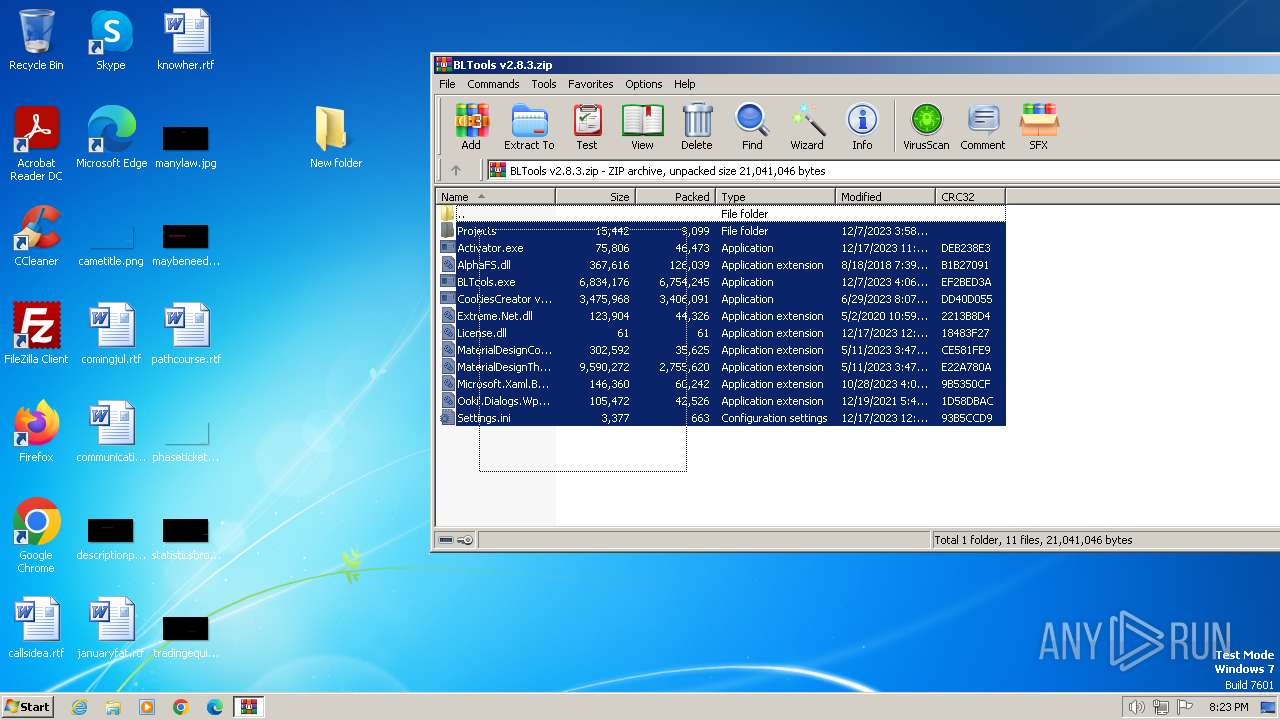Open Firefox desktop shortcut
Viewport: 1280px width, 720px height.
[x=36, y=432]
